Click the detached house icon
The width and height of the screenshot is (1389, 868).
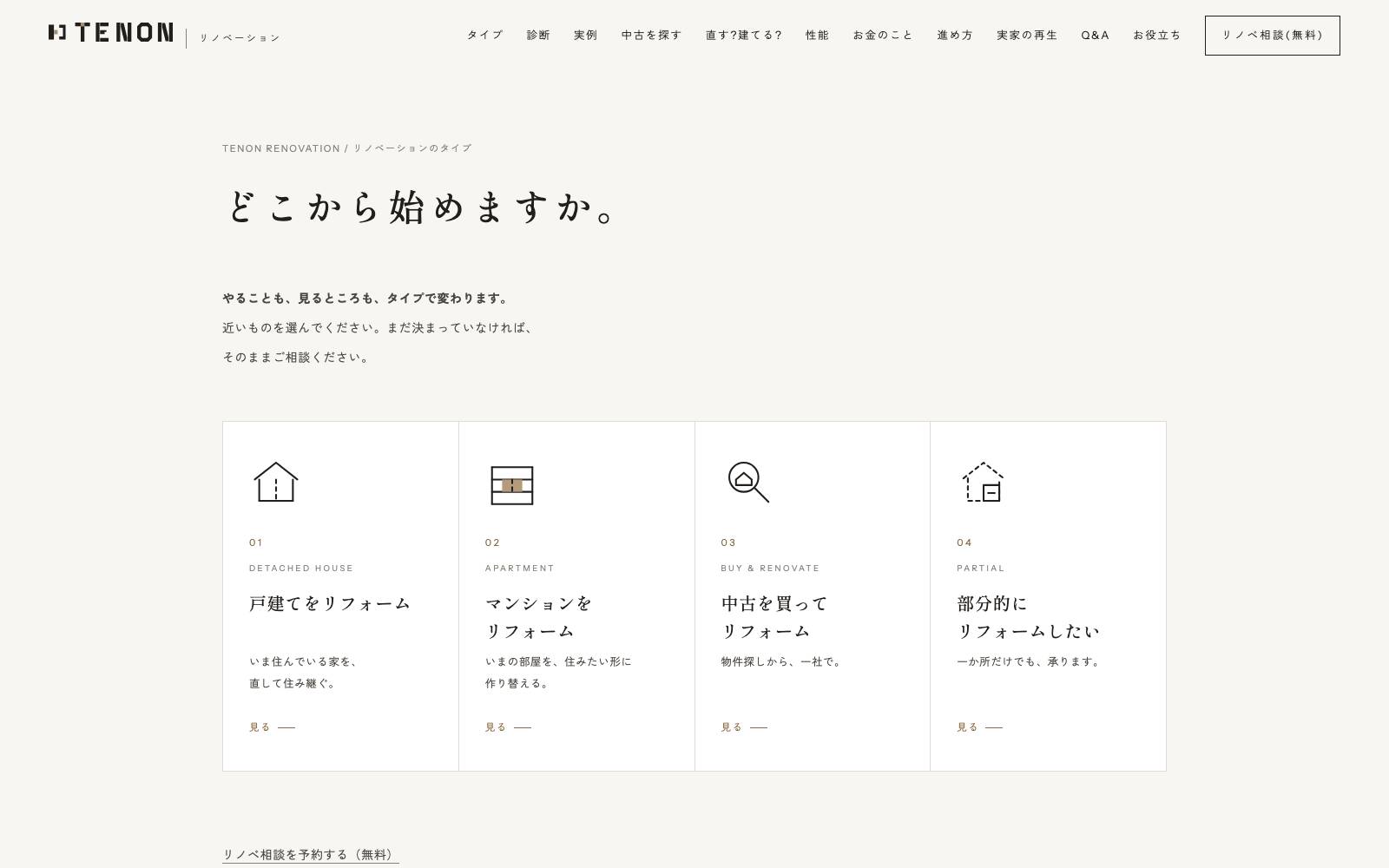click(276, 482)
